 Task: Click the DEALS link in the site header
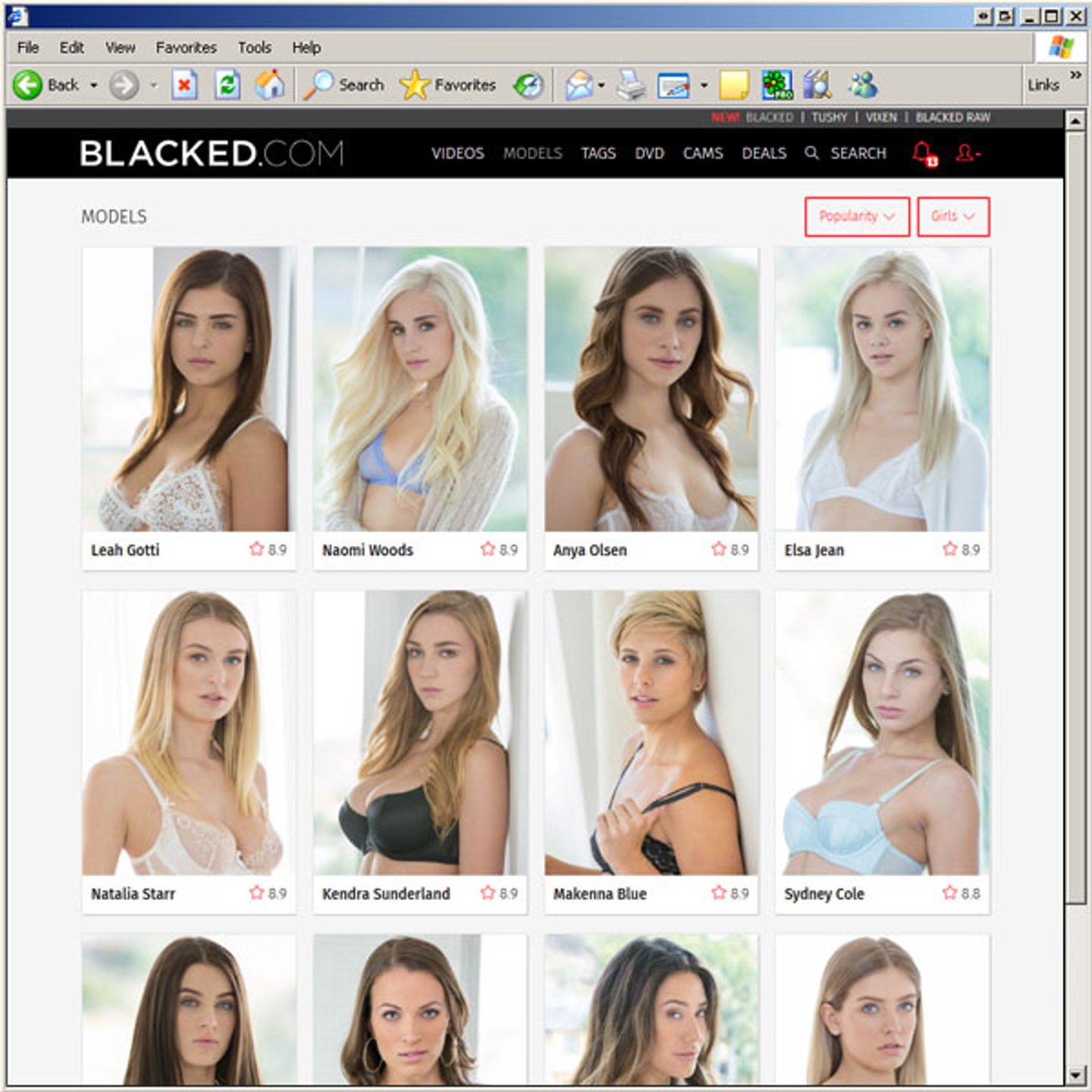[764, 153]
